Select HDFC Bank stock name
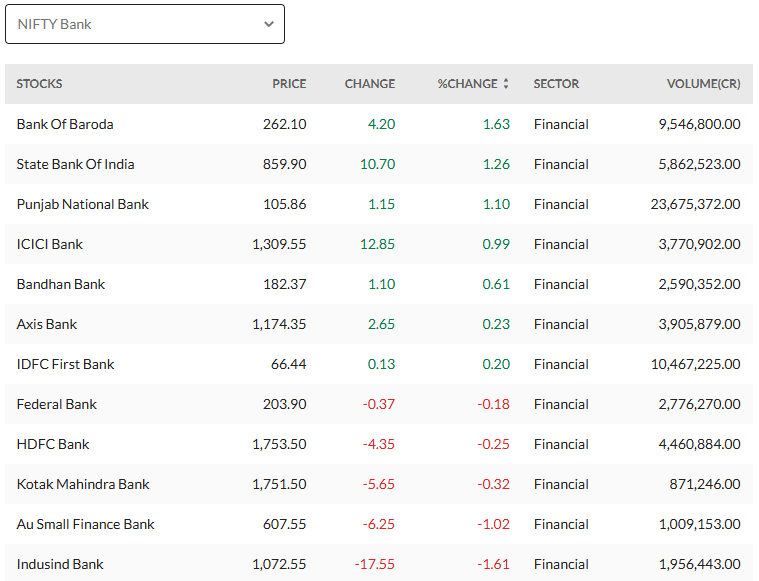The height and width of the screenshot is (581, 759). (53, 444)
